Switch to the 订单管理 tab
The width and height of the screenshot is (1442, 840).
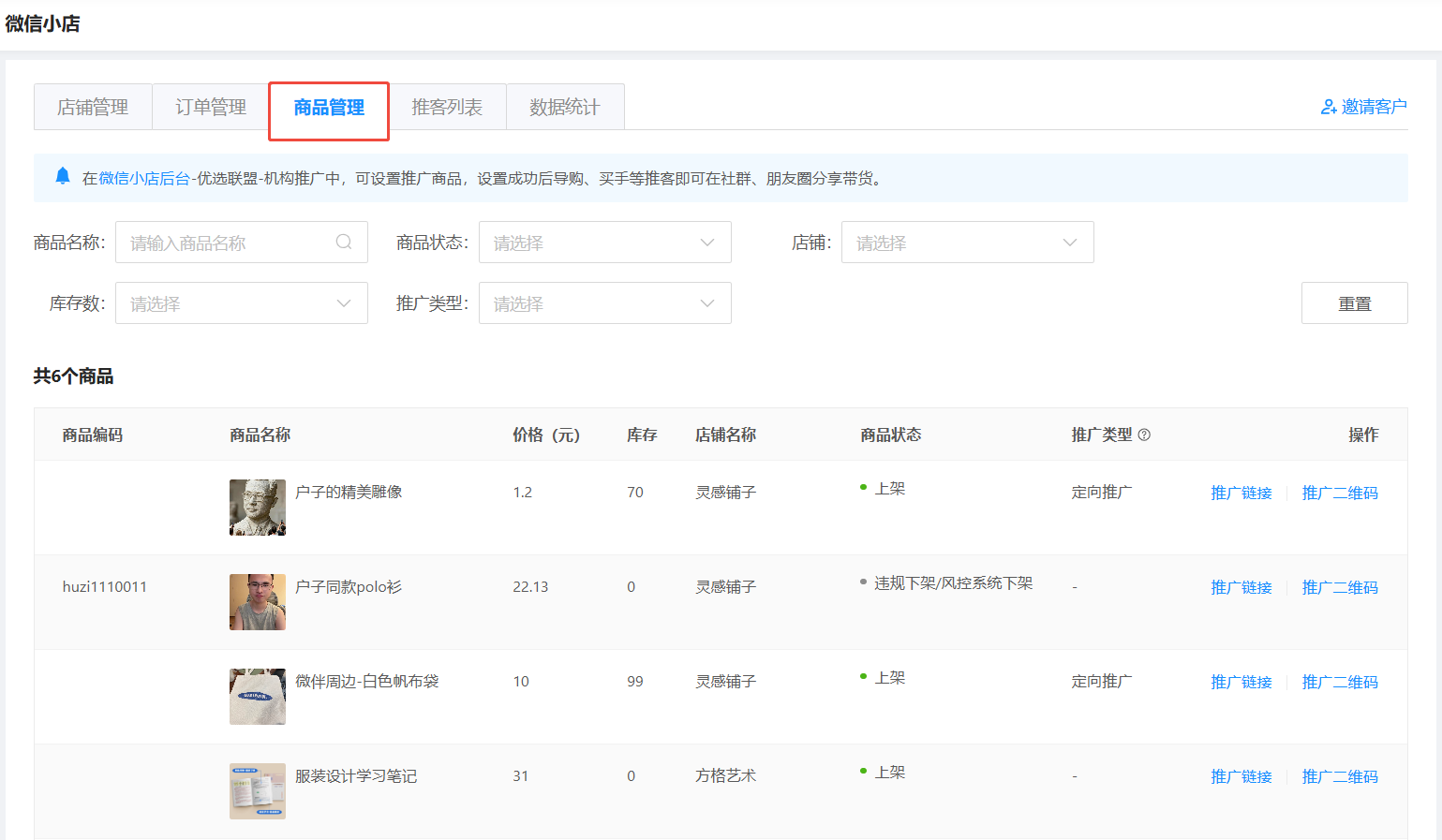point(211,107)
